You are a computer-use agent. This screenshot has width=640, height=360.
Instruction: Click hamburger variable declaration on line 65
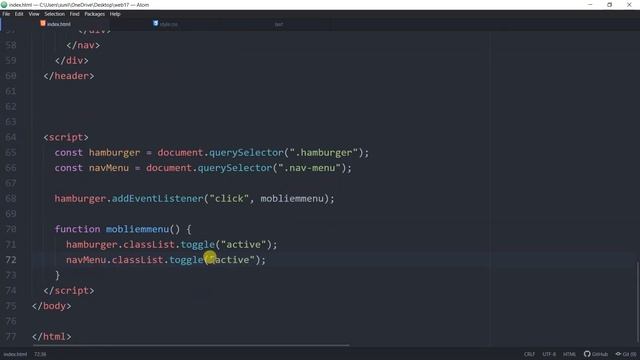click(114, 153)
